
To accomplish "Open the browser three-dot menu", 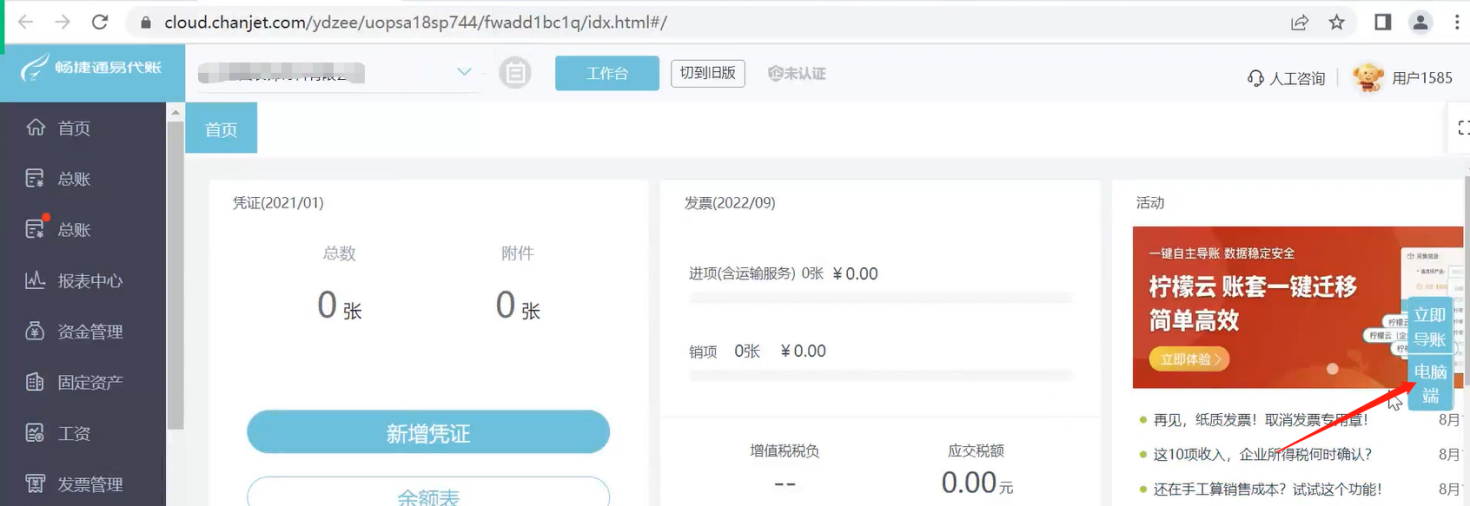I will click(1457, 22).
